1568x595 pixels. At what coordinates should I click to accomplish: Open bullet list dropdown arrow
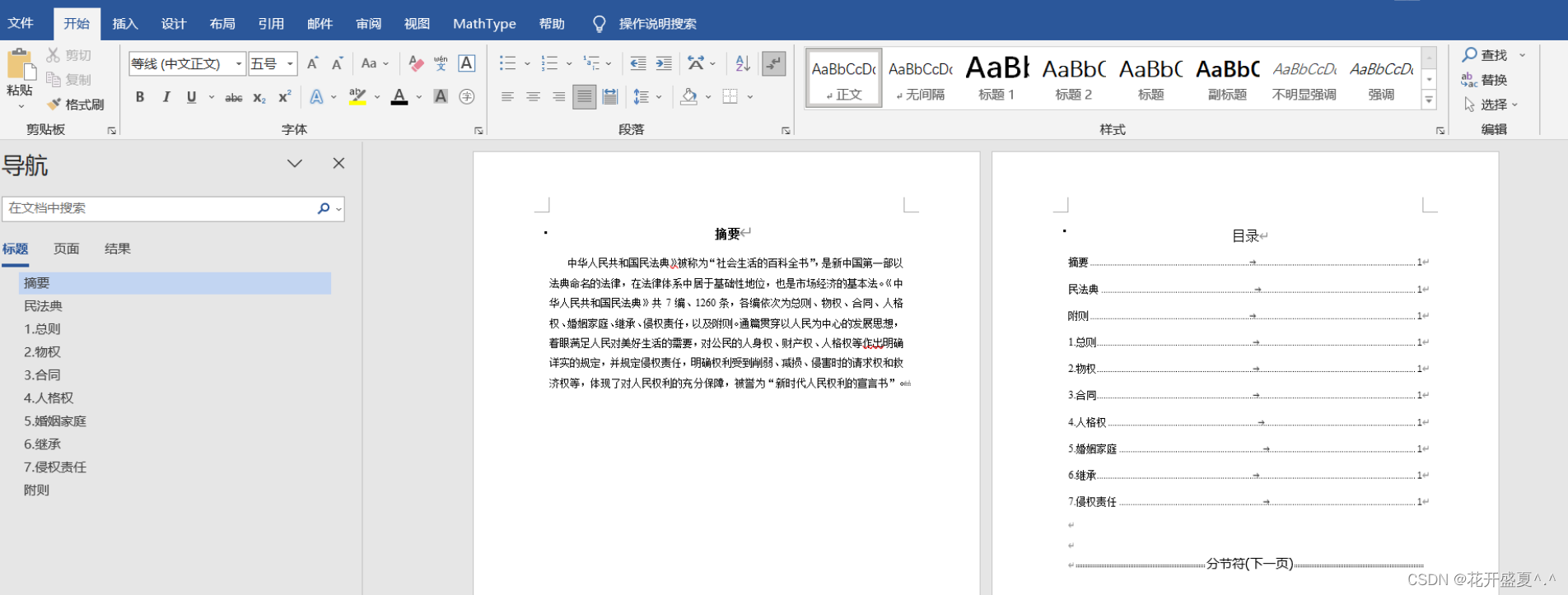(527, 63)
